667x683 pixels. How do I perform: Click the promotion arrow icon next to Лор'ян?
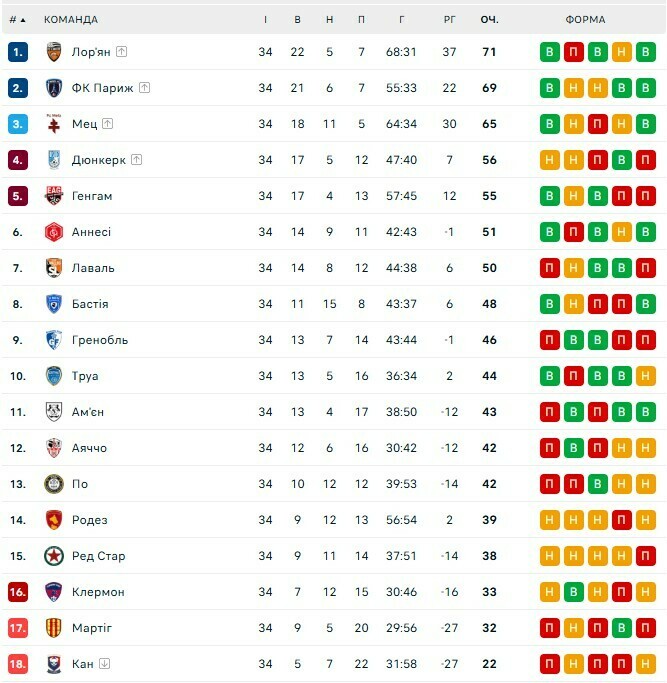[122, 52]
